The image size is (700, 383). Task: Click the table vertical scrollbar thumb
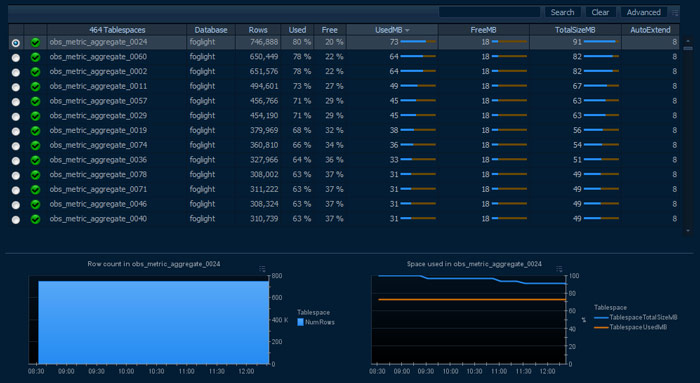pyautogui.click(x=688, y=48)
